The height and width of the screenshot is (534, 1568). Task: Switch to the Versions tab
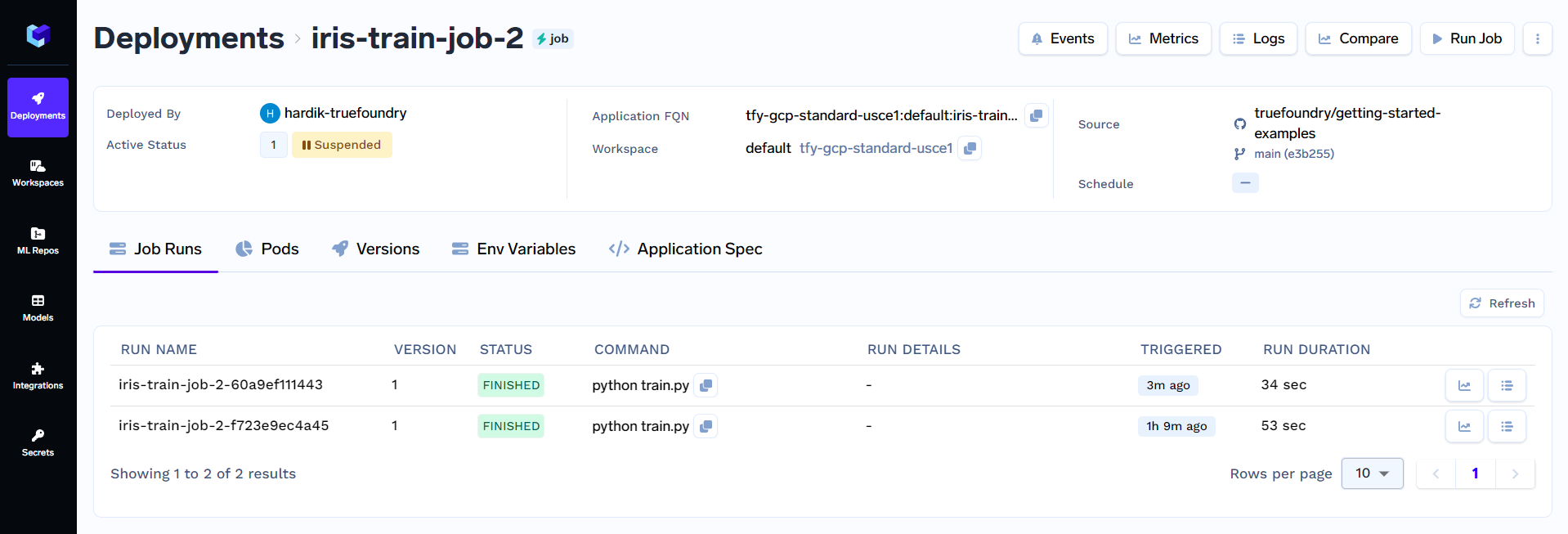(375, 249)
